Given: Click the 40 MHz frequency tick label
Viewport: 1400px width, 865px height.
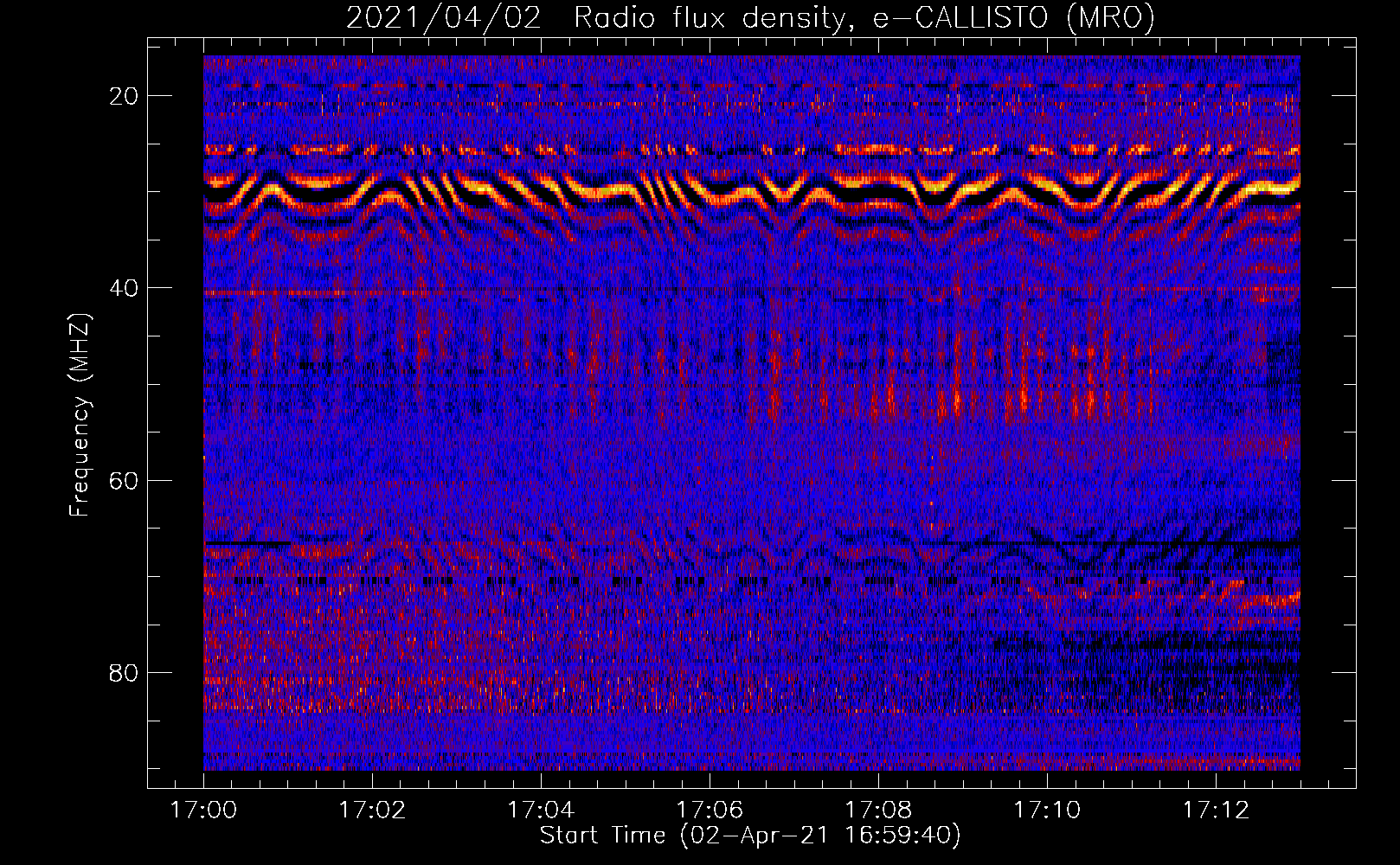Looking at the screenshot, I should click(125, 288).
